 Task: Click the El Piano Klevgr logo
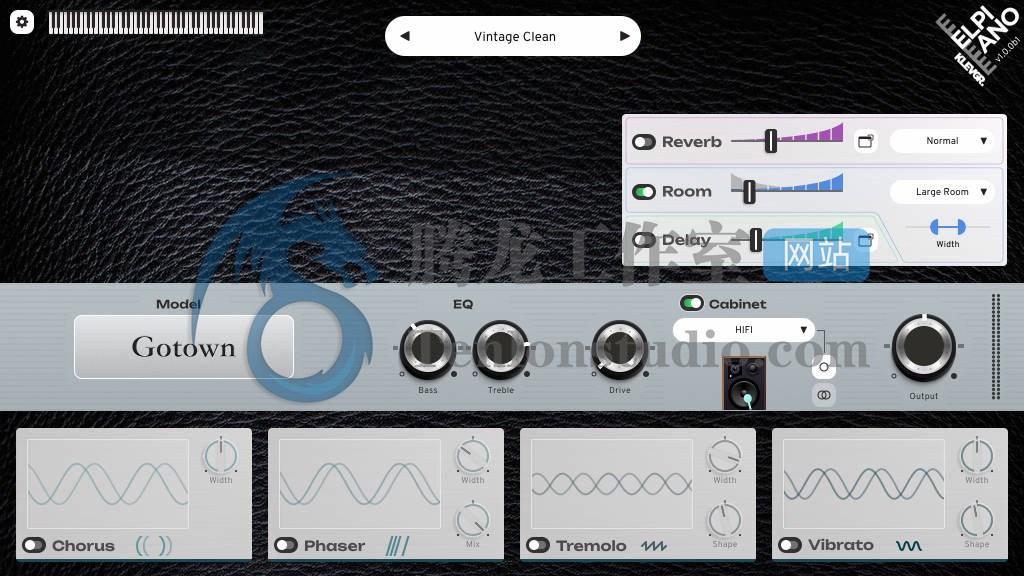(978, 46)
